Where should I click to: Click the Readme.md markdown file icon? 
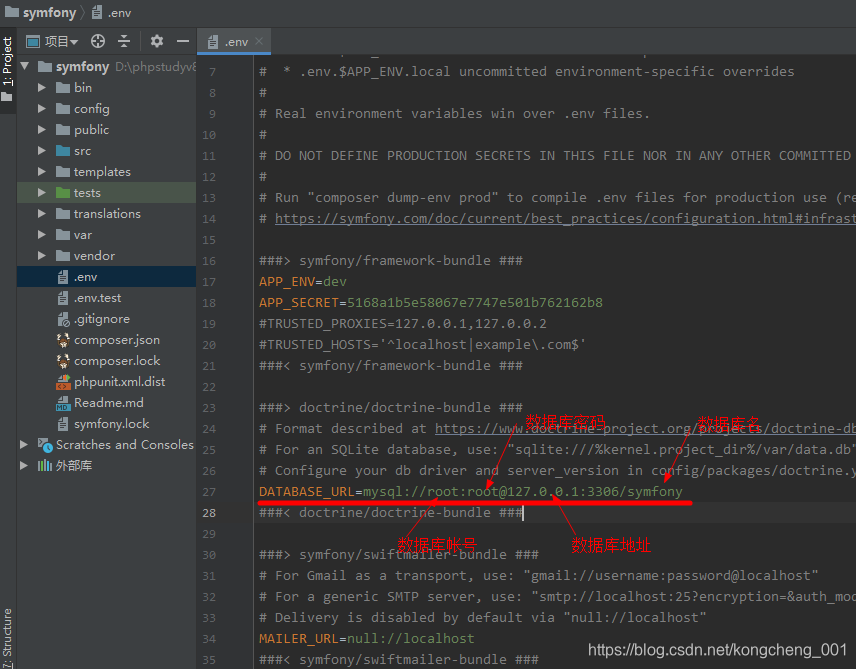click(x=63, y=403)
